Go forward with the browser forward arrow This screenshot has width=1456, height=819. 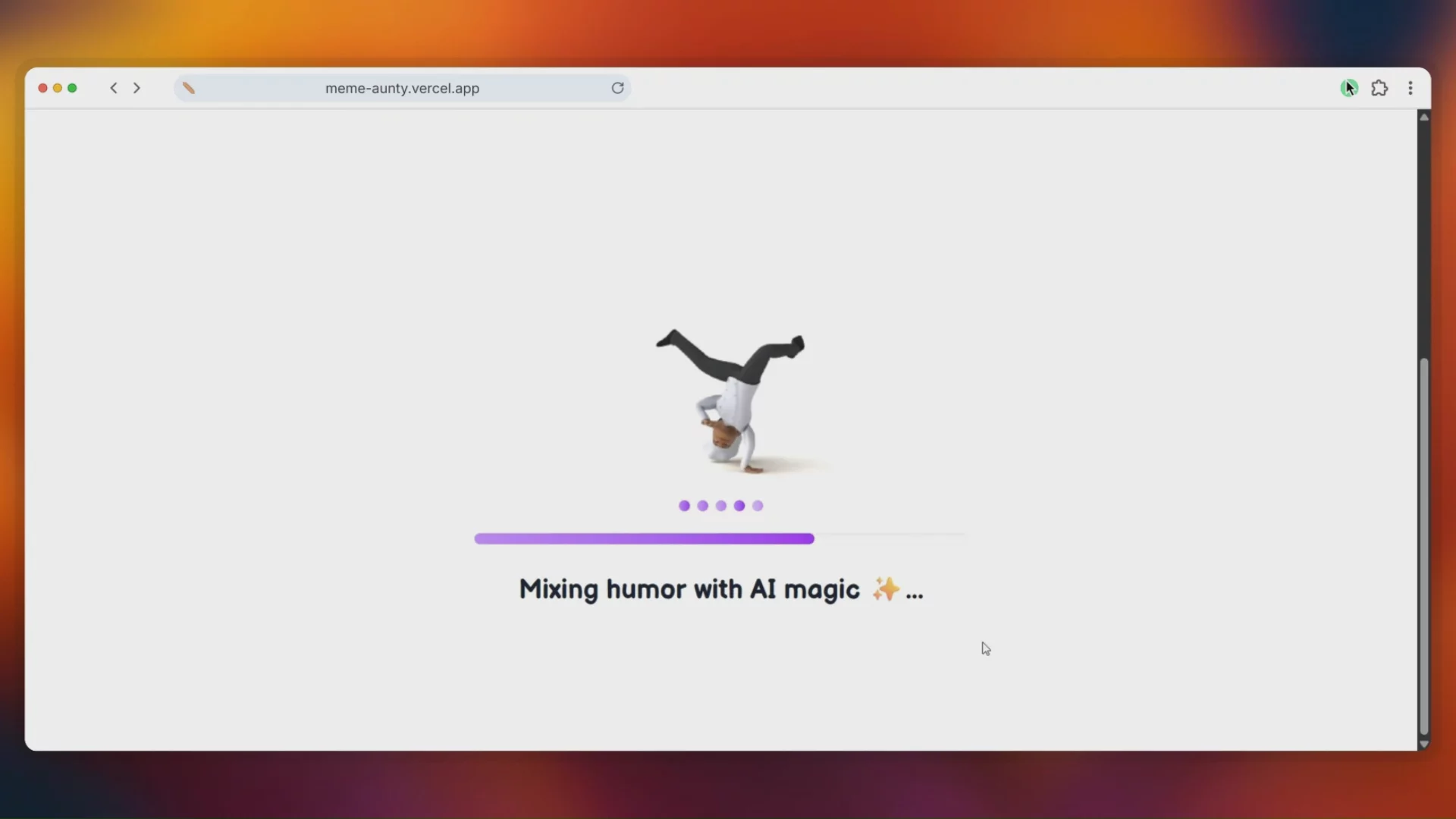[136, 88]
